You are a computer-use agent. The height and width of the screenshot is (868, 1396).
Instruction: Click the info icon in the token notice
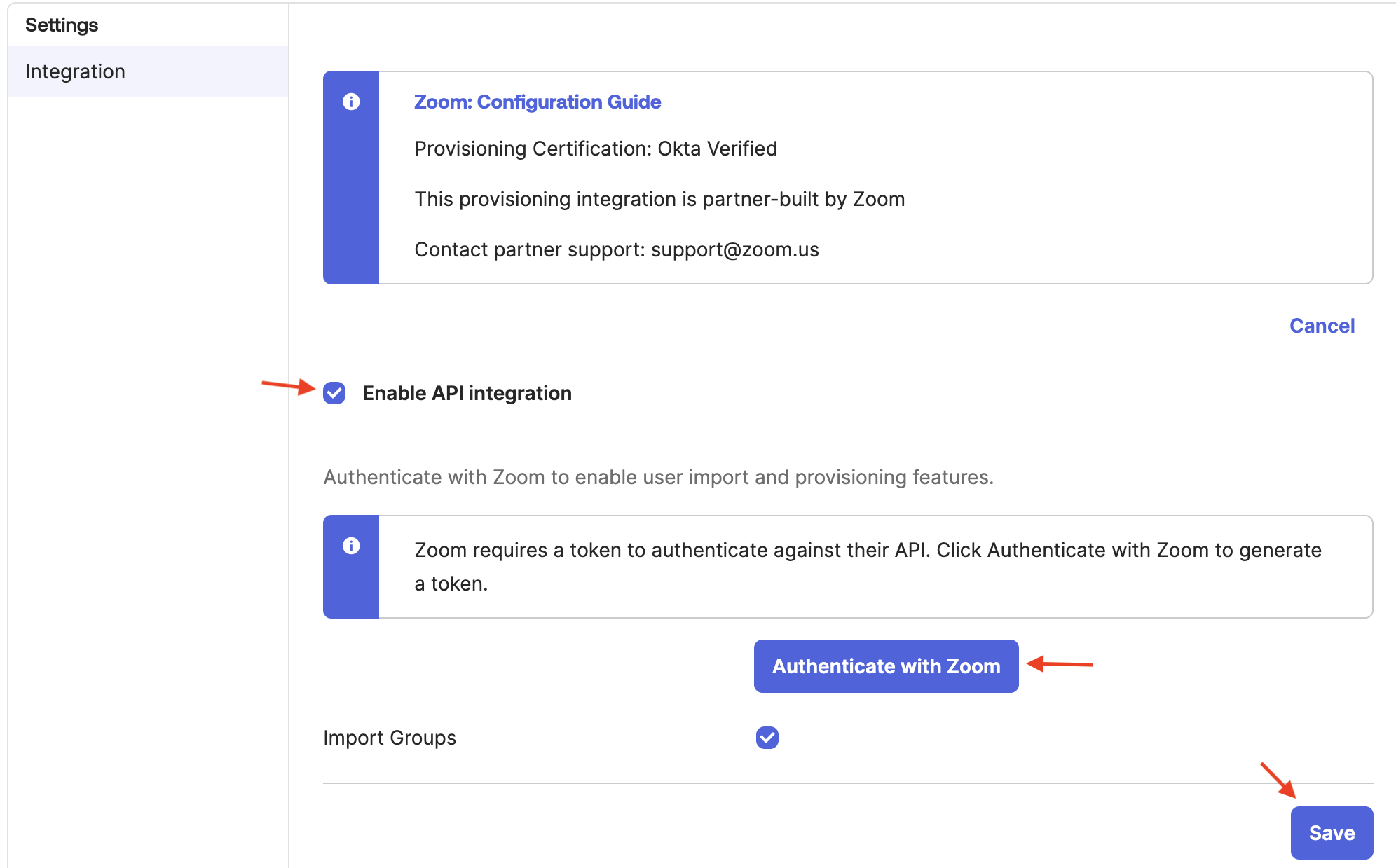[x=351, y=546]
